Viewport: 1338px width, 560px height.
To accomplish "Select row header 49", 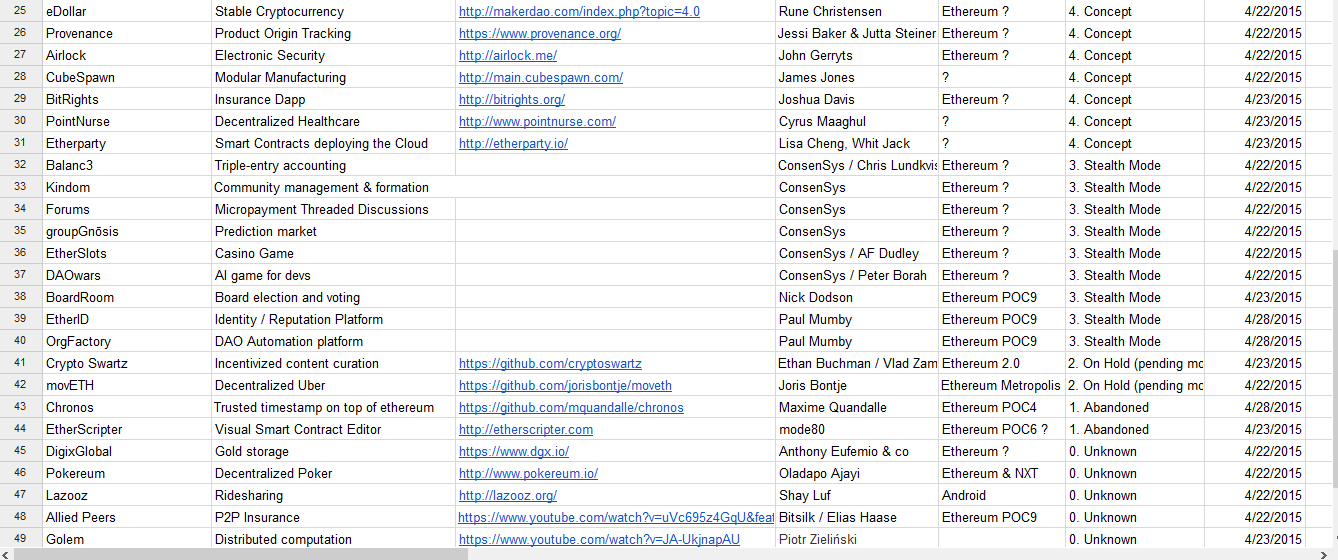I will (x=21, y=540).
